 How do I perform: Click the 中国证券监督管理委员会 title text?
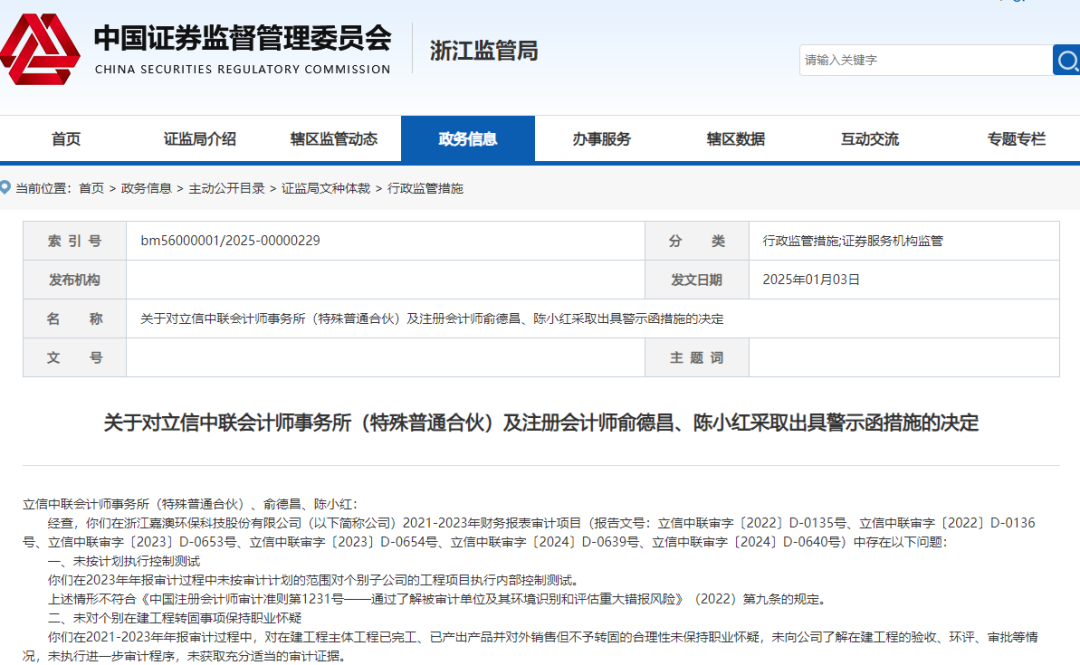242,39
